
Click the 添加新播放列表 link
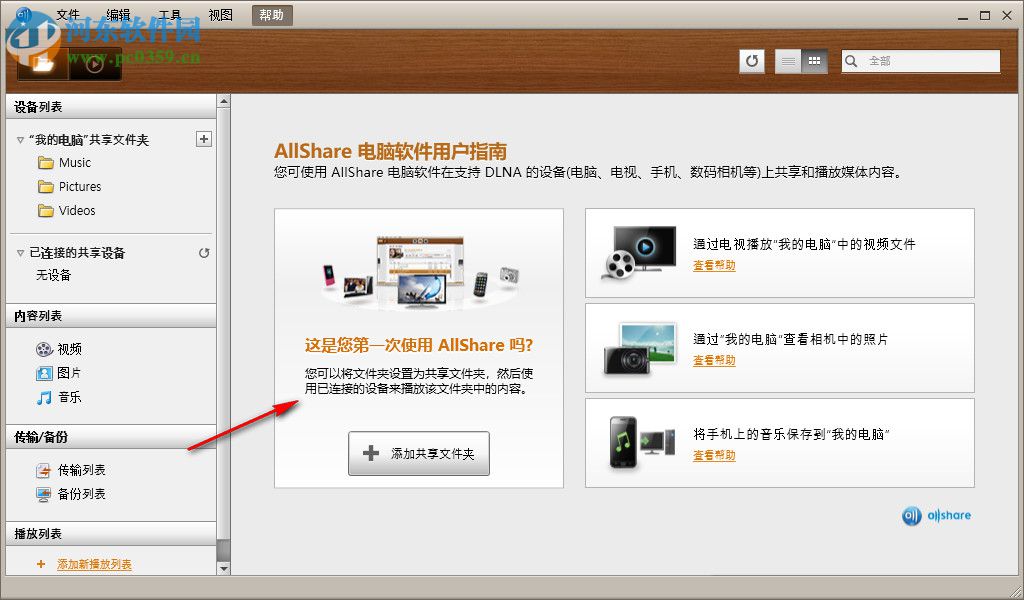(x=94, y=564)
